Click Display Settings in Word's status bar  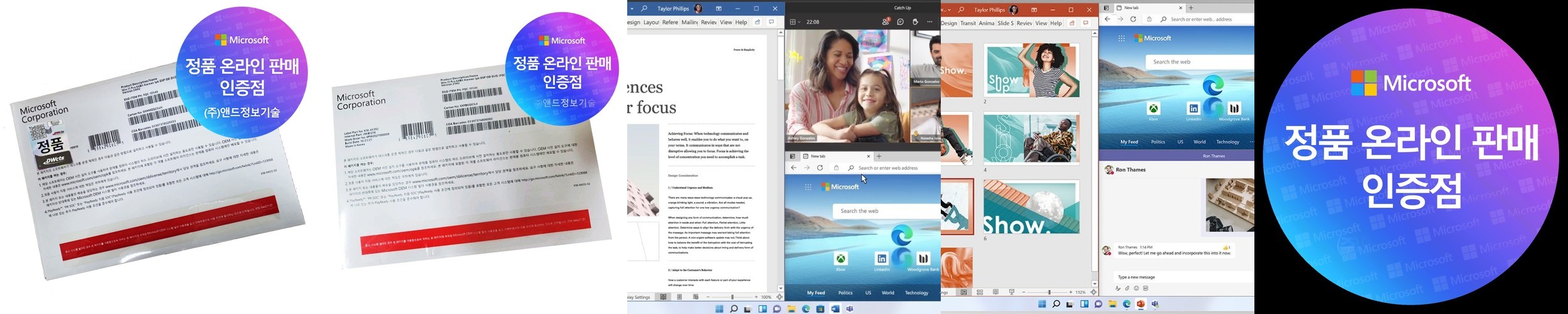pos(639,297)
